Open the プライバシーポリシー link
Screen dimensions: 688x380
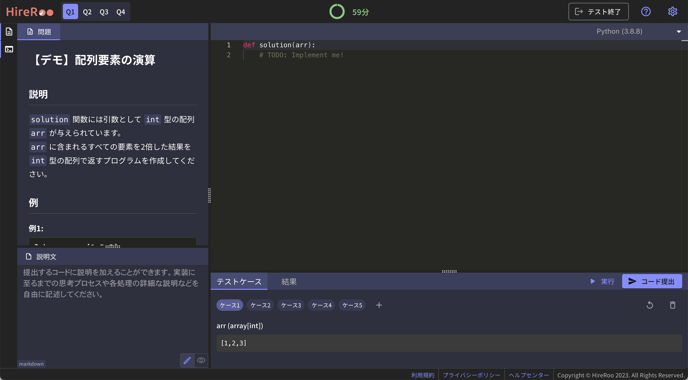coord(471,375)
